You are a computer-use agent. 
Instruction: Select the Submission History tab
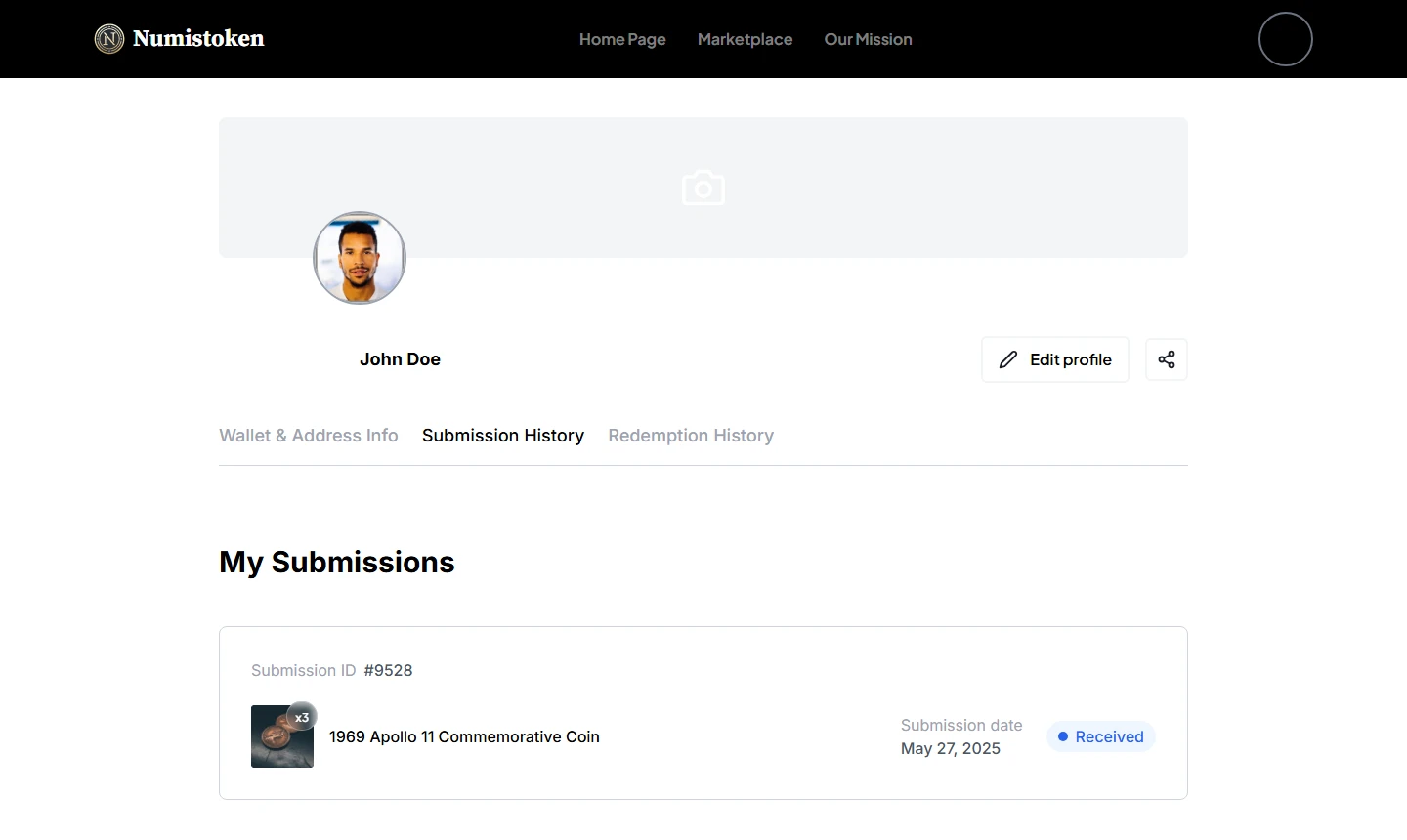[503, 436]
